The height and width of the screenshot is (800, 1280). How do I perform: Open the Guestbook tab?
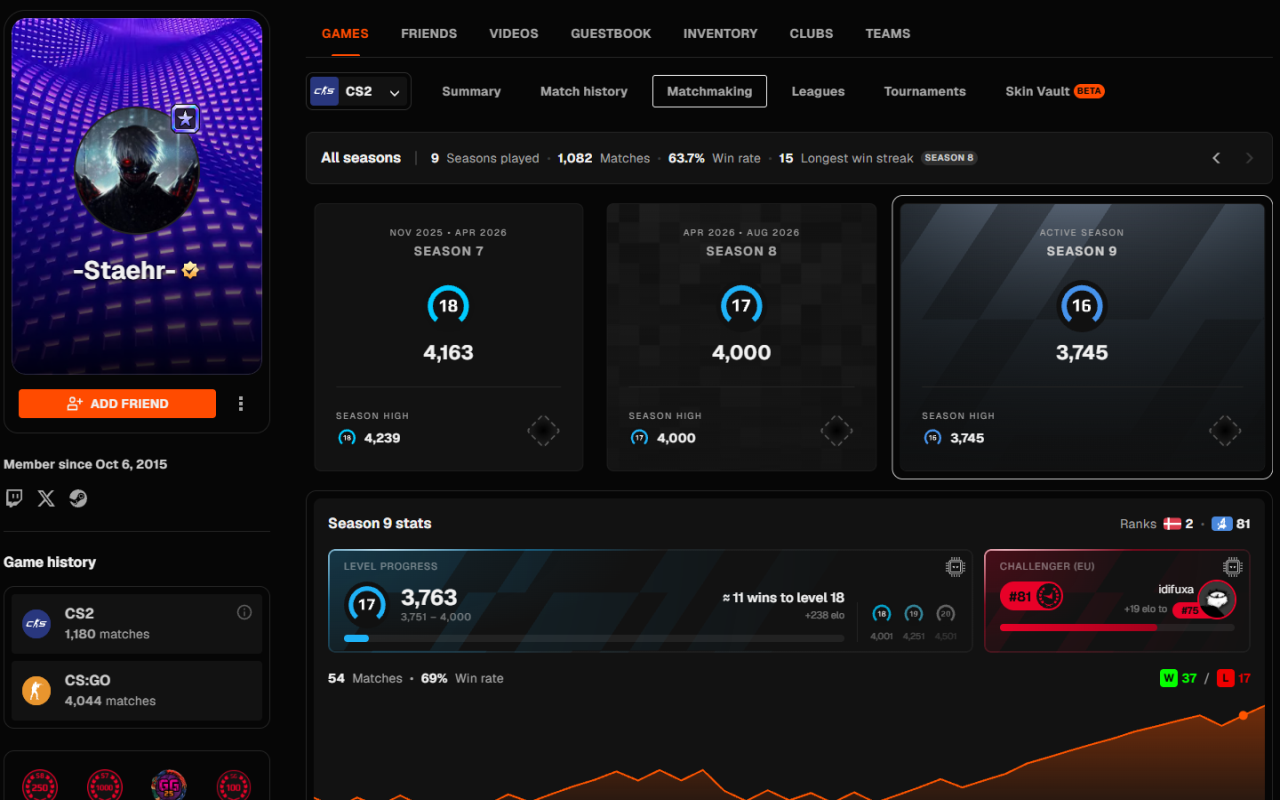(611, 33)
